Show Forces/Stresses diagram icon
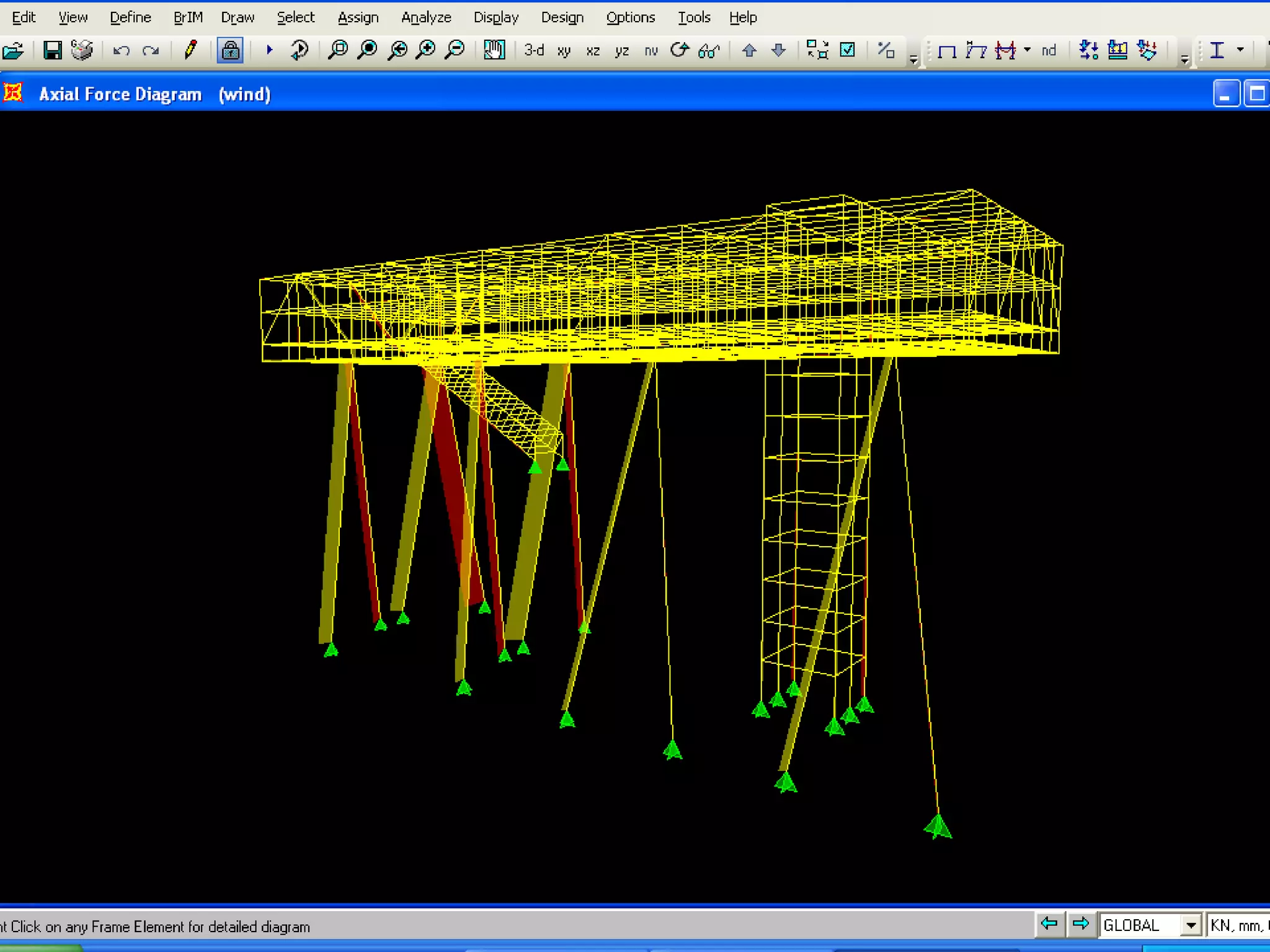 click(x=1005, y=50)
